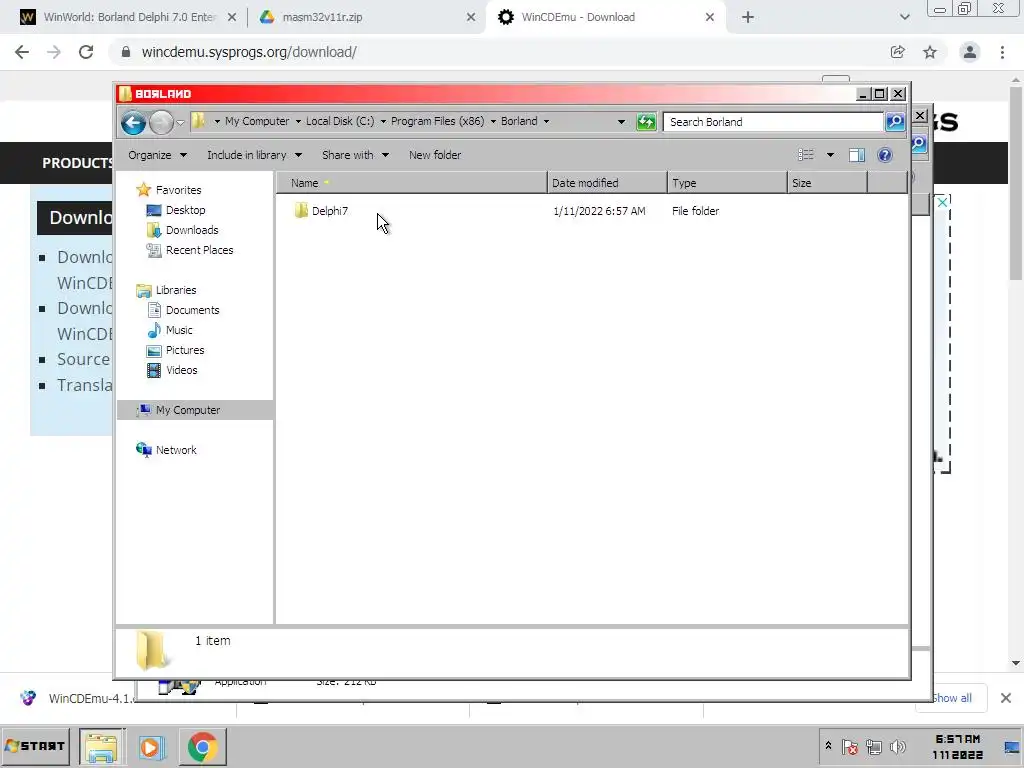Open Explorer help question mark icon

click(885, 155)
